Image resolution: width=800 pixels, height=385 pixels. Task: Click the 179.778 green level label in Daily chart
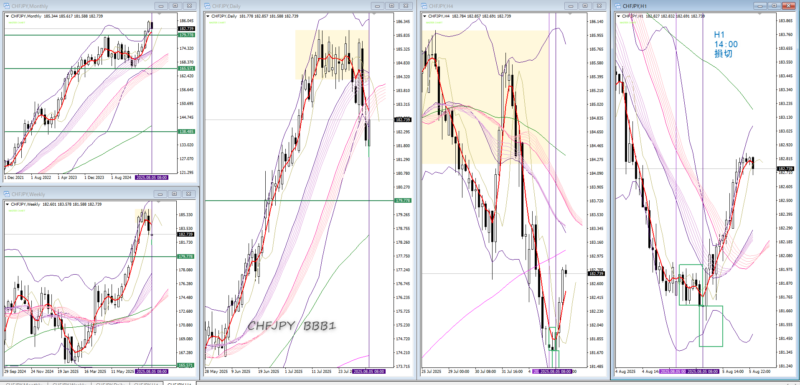[x=403, y=200]
